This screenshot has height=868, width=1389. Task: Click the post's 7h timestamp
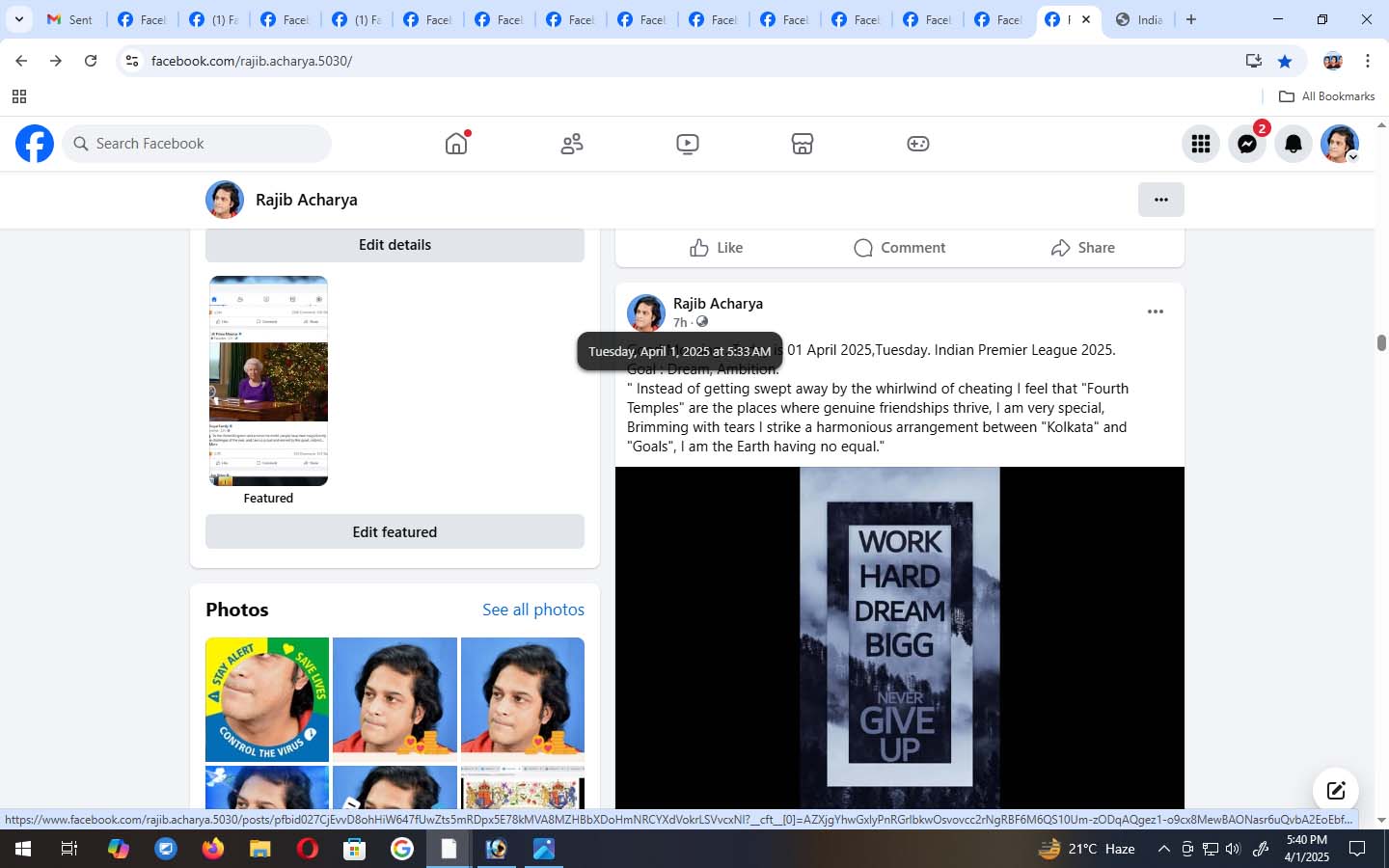tap(680, 322)
